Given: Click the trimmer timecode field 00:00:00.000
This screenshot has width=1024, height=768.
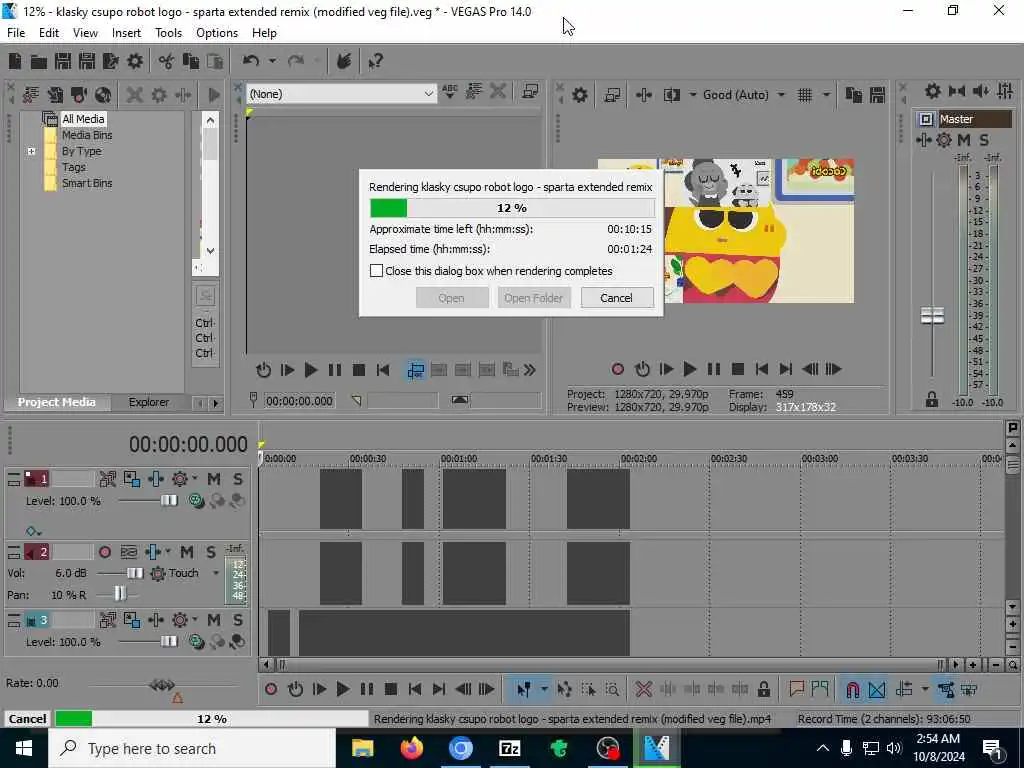Looking at the screenshot, I should tap(299, 401).
